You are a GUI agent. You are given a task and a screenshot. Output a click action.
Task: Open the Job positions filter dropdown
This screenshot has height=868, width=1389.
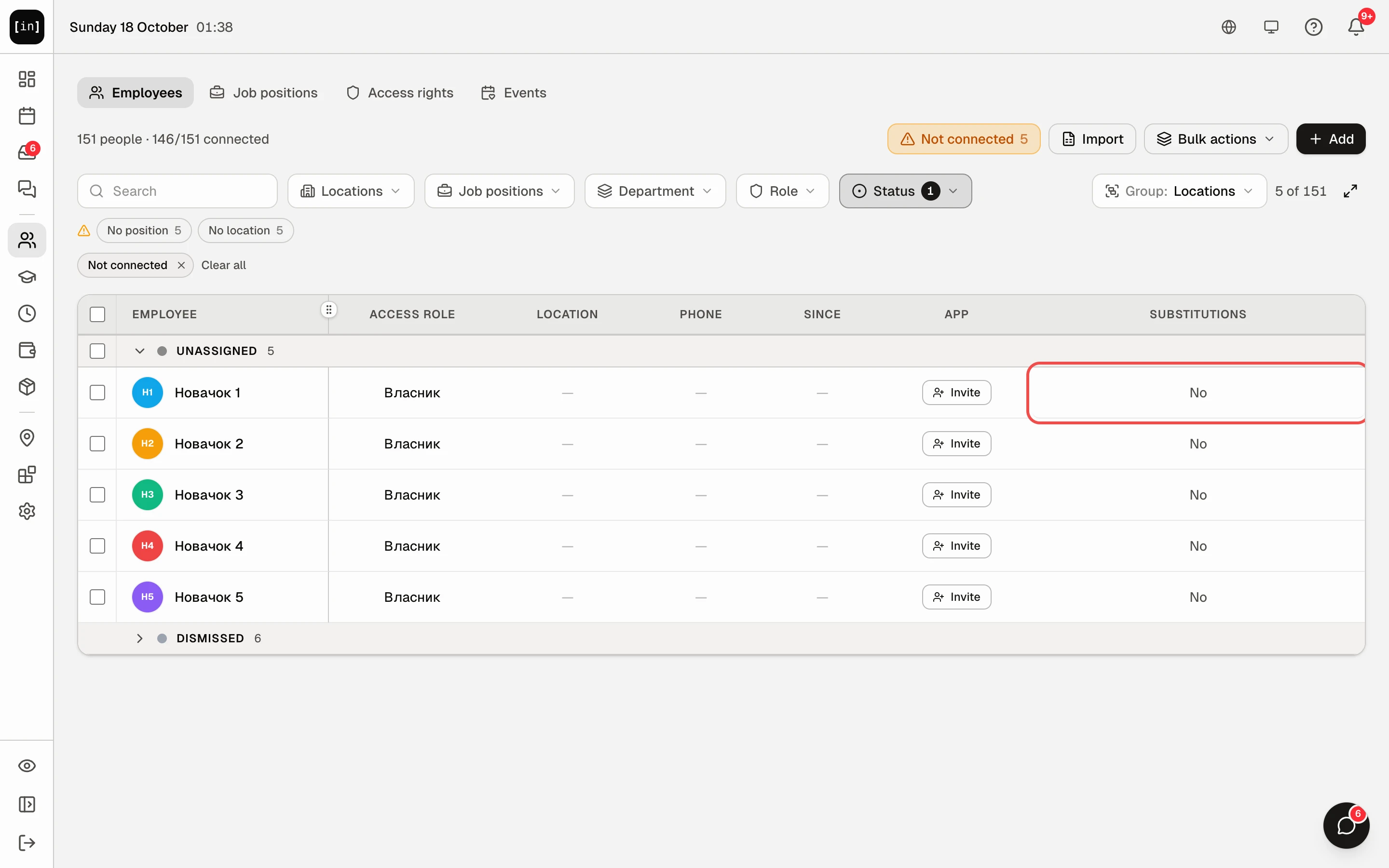[499, 191]
